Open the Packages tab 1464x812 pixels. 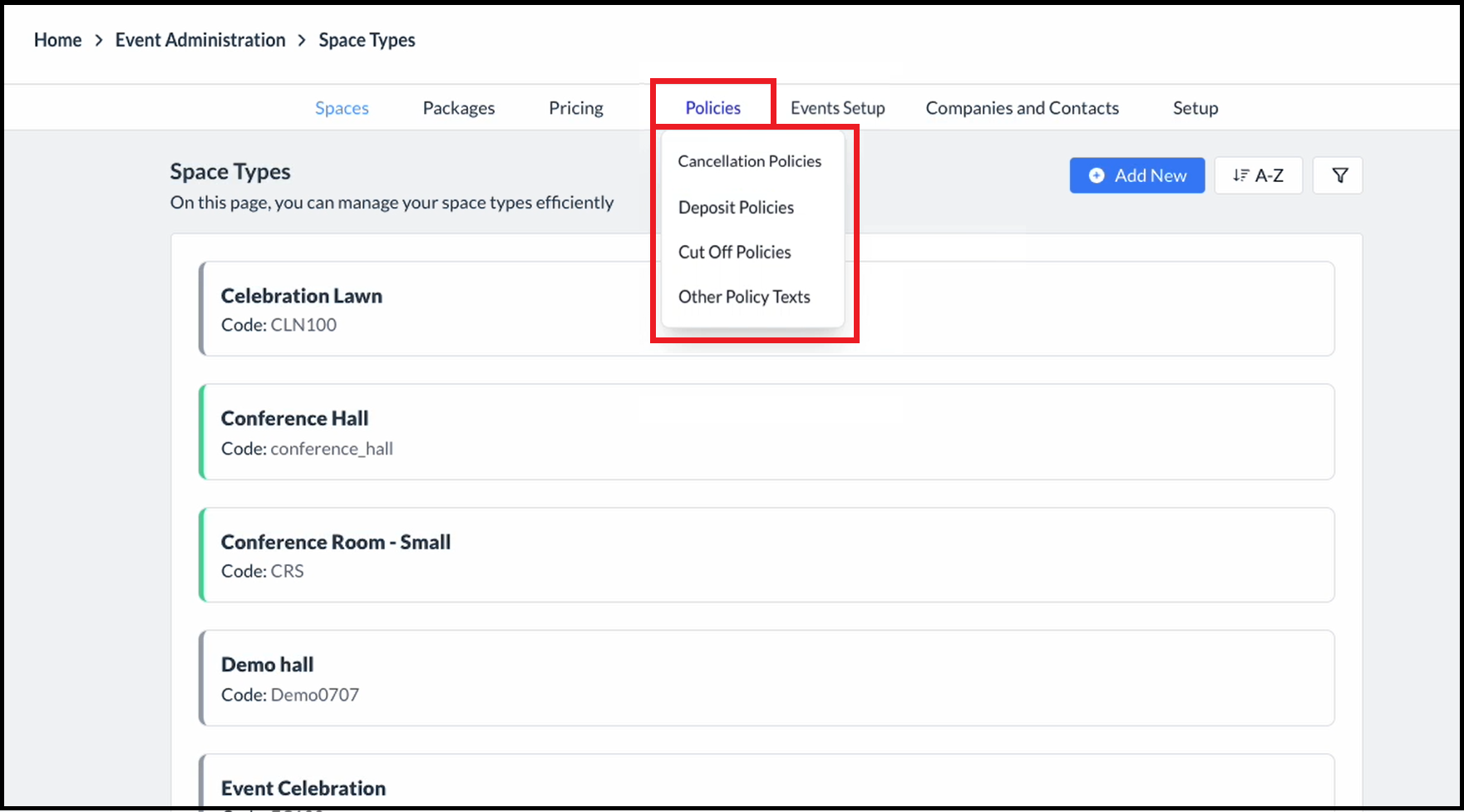click(x=458, y=108)
